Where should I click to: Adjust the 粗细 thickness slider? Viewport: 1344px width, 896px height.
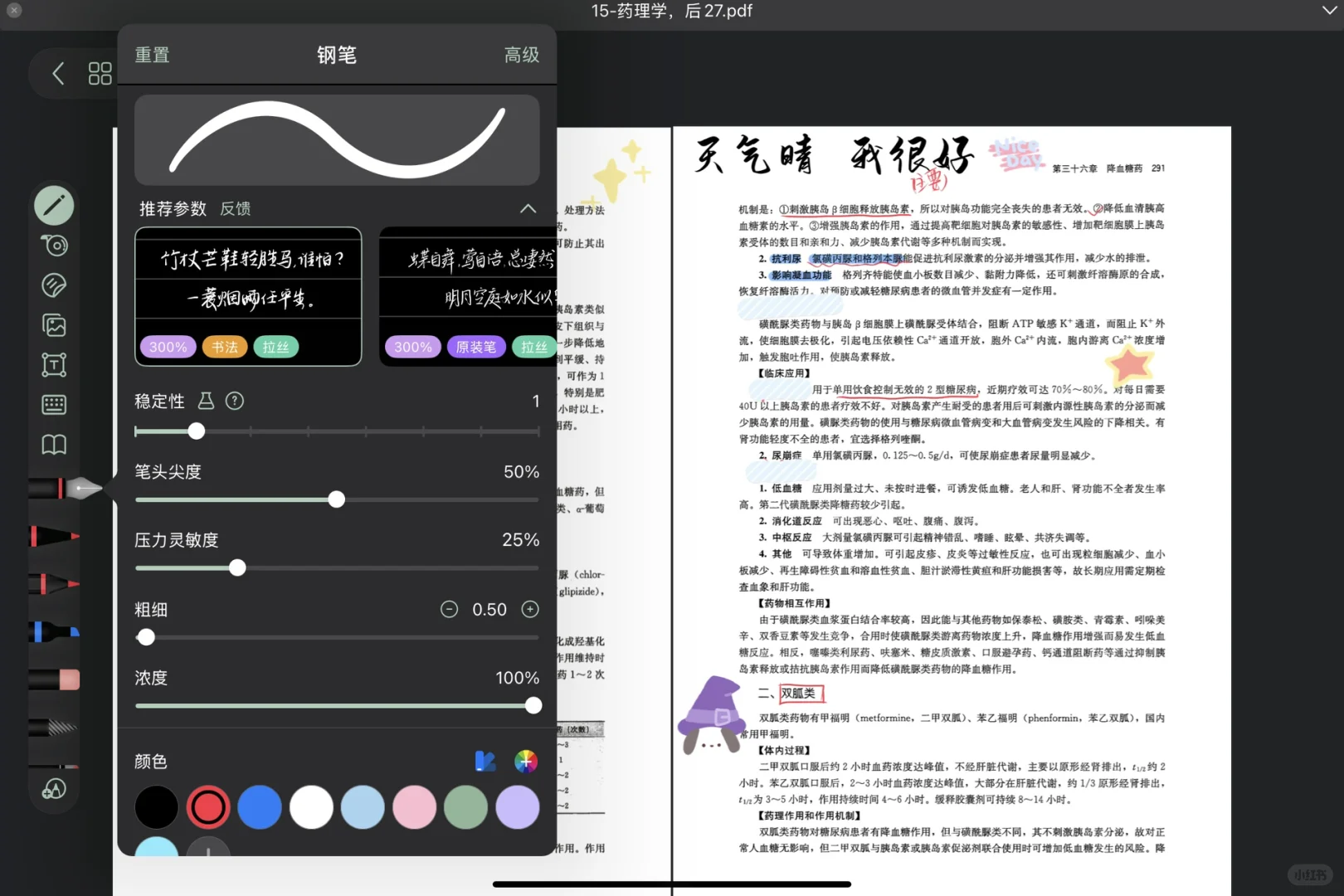click(x=337, y=637)
